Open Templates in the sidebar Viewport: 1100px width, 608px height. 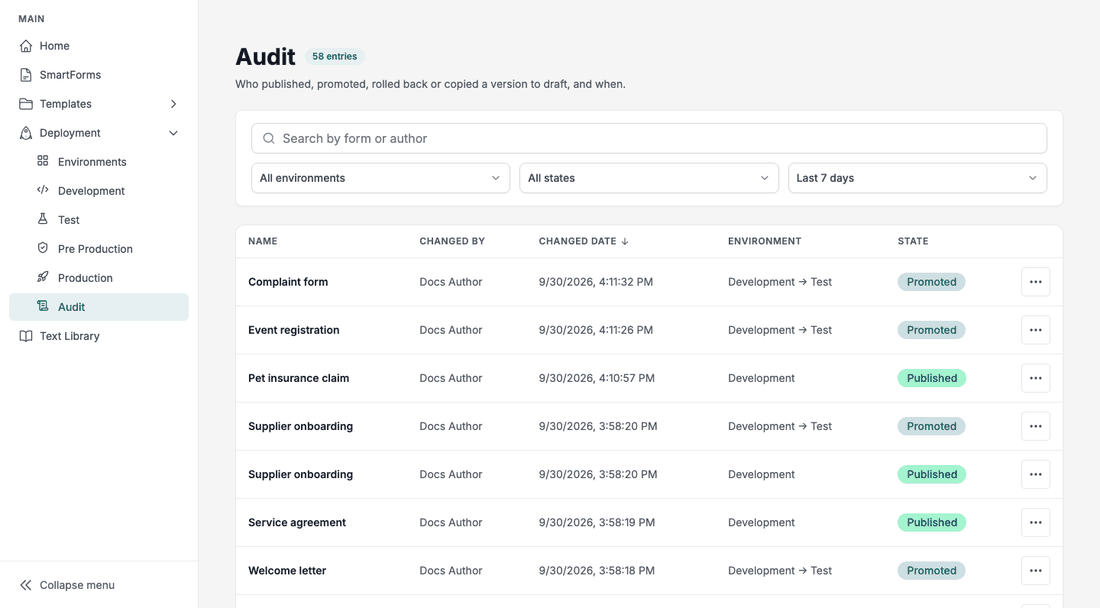click(x=99, y=104)
